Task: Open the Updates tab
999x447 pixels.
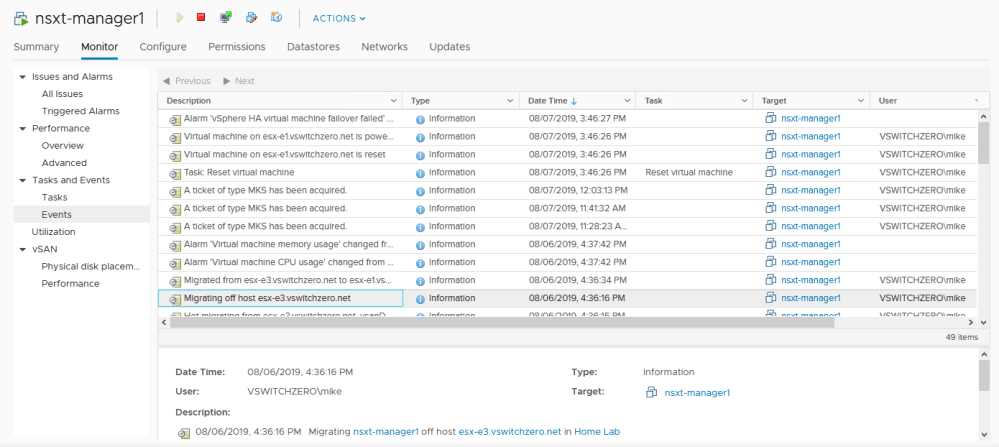Action: click(x=450, y=46)
